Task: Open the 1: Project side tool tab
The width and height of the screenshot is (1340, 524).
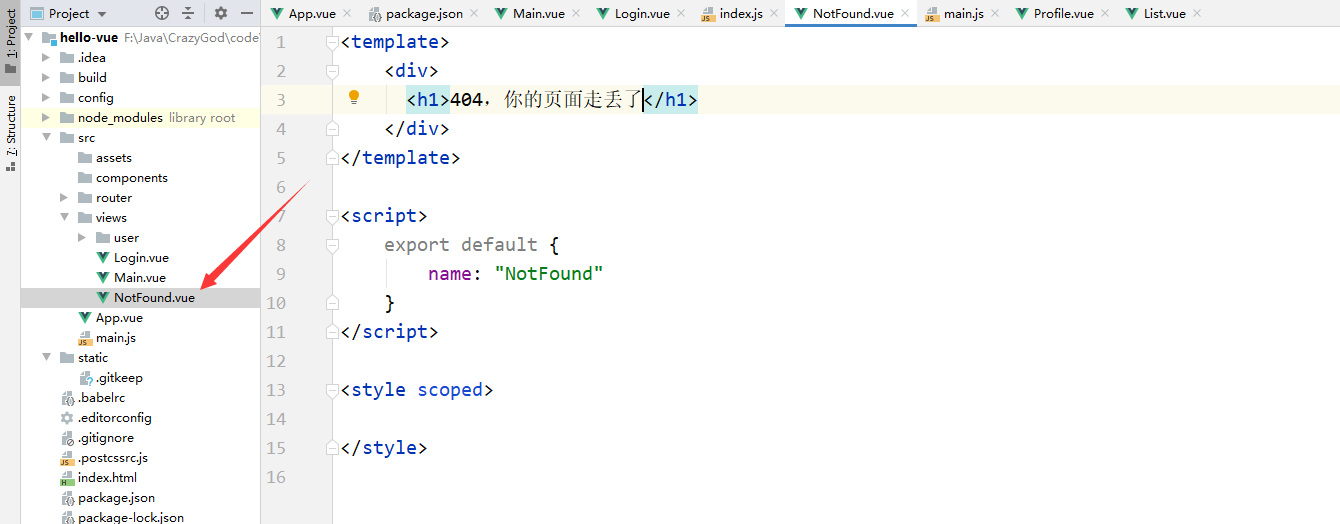Action: [11, 43]
